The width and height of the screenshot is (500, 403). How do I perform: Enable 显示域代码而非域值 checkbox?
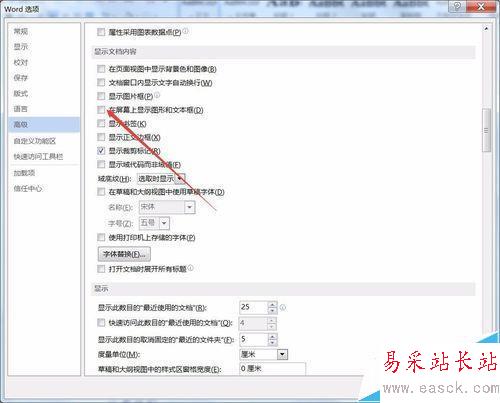[x=101, y=164]
